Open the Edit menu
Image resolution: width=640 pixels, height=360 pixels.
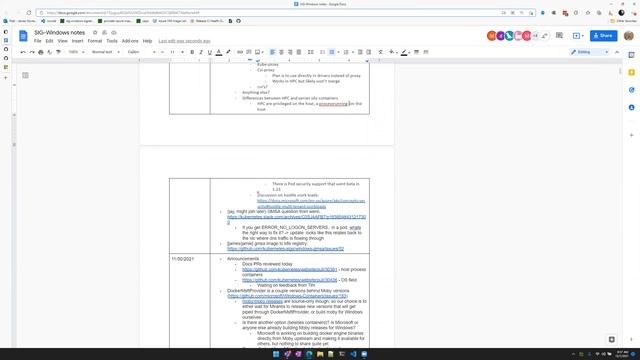pos(49,41)
